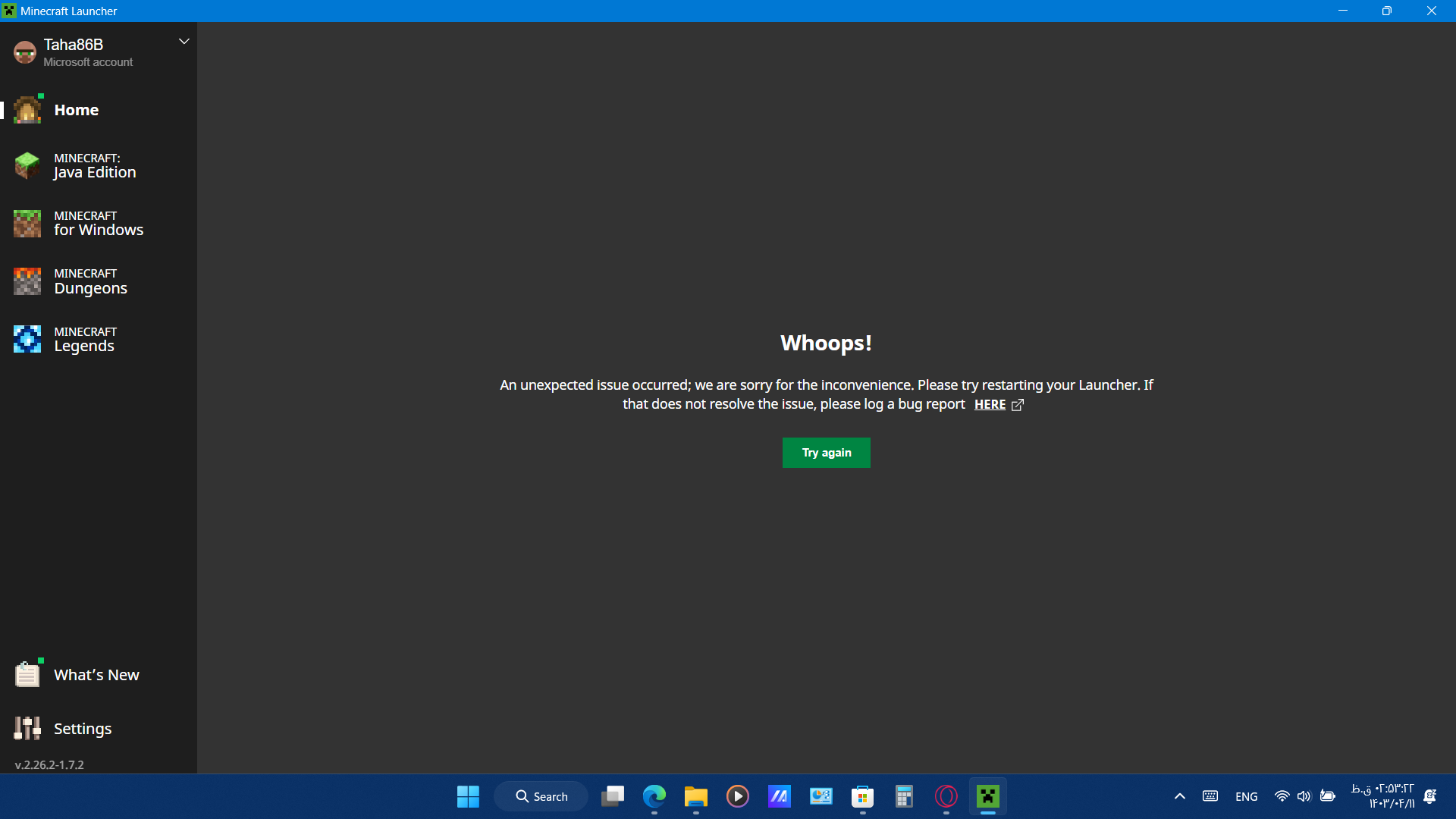
Task: Open volume control in system tray
Action: 1304,796
